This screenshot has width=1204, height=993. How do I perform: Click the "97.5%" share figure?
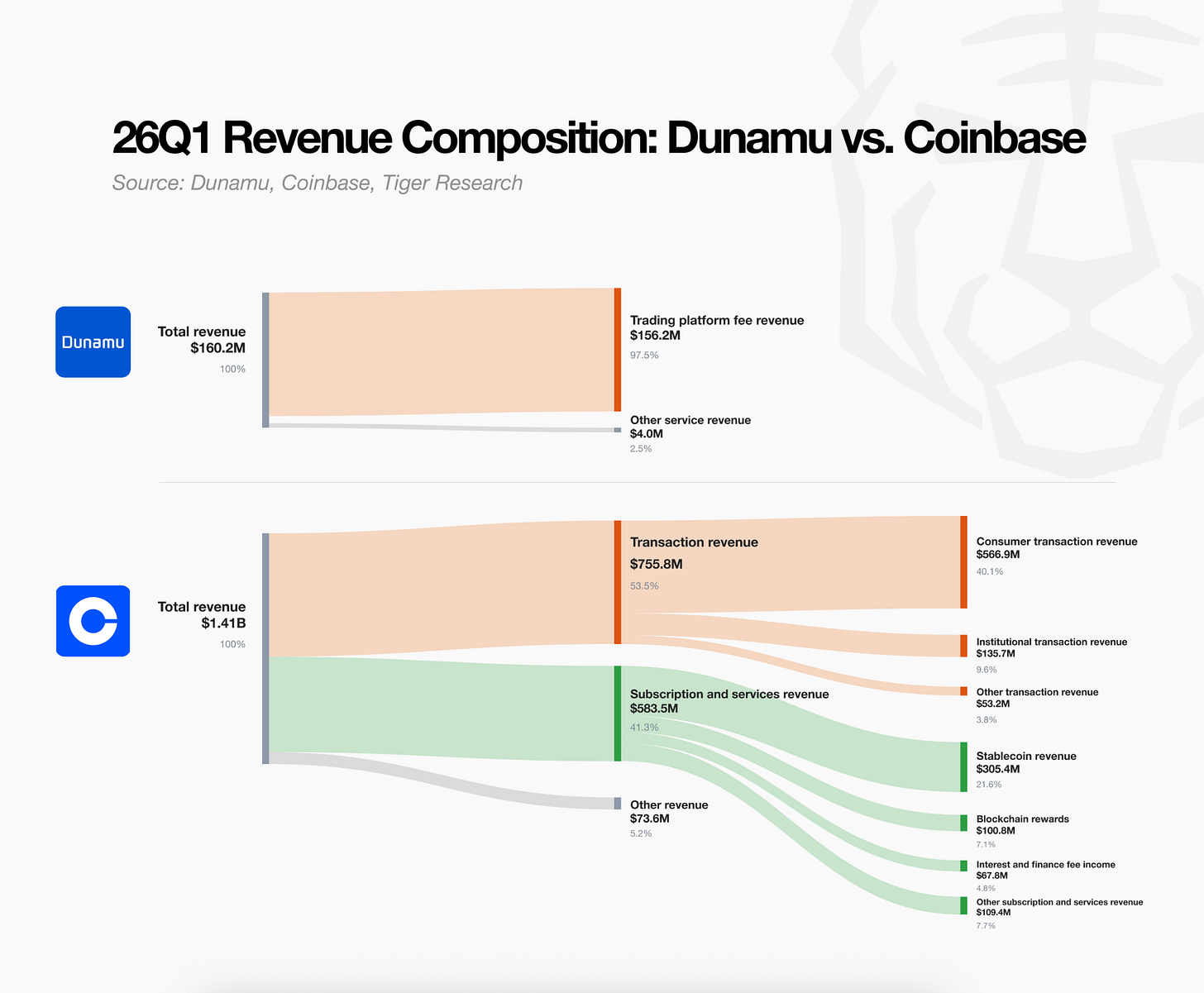pos(644,356)
